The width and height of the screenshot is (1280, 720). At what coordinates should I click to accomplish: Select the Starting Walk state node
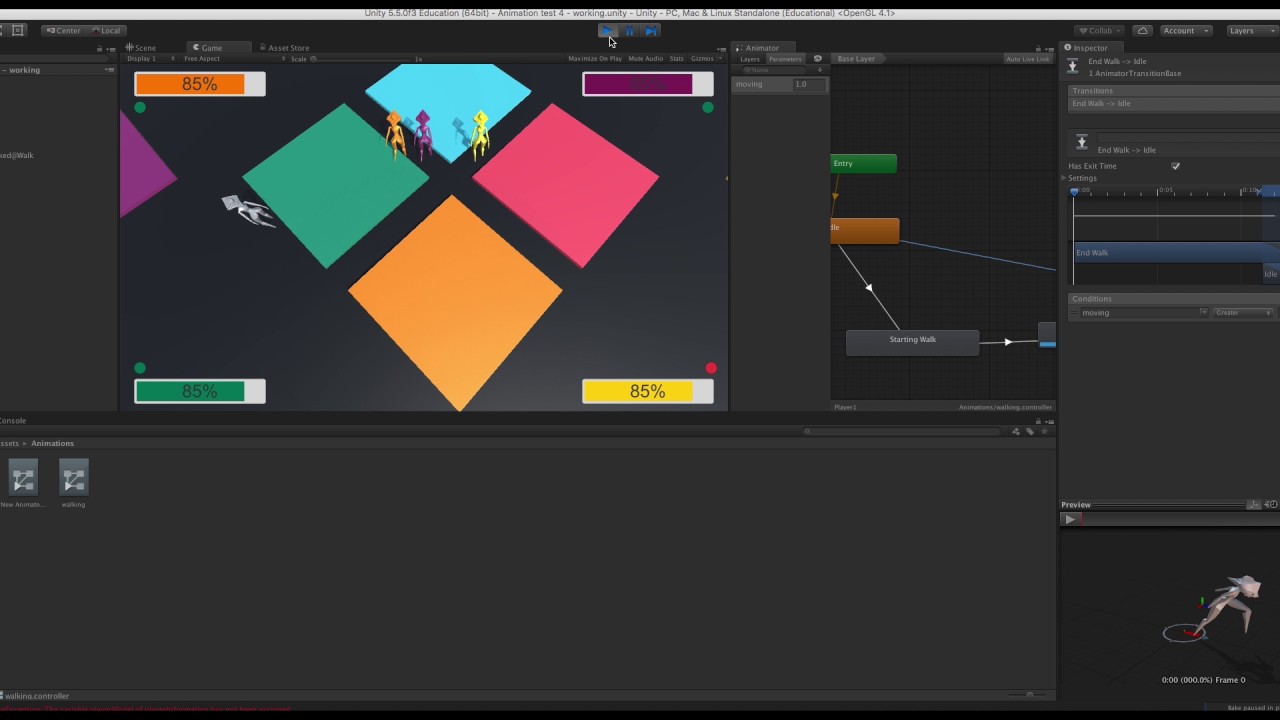(913, 342)
